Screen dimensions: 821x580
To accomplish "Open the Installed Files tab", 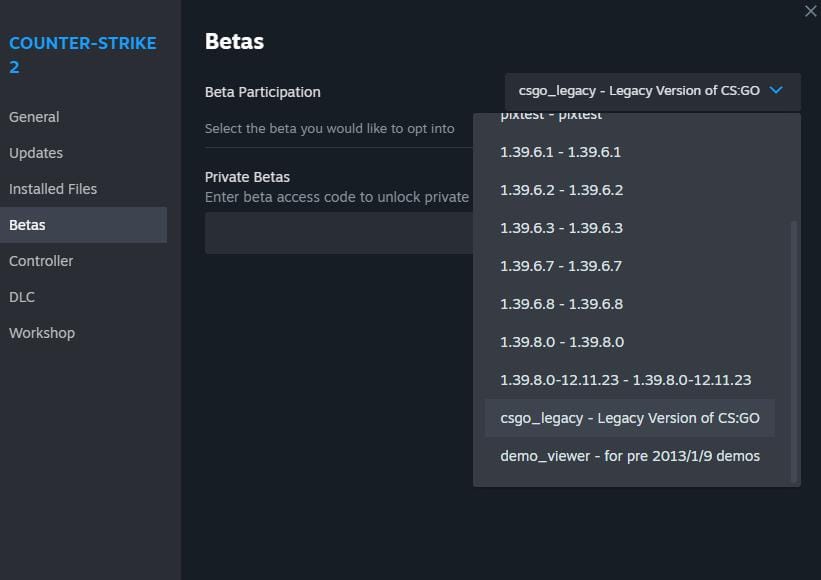I will click(53, 189).
